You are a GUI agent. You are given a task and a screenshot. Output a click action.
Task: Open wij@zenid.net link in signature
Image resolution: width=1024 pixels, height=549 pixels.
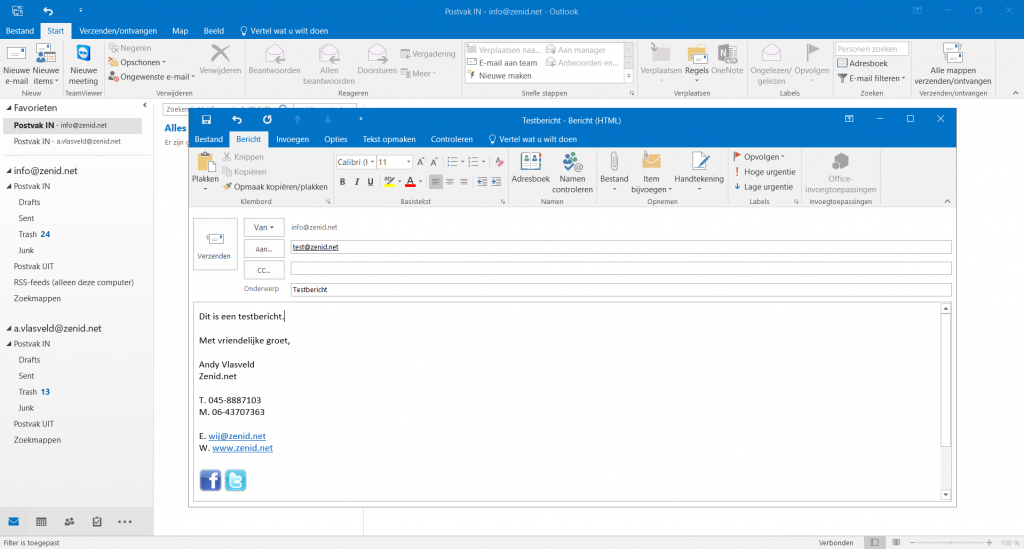coord(237,435)
